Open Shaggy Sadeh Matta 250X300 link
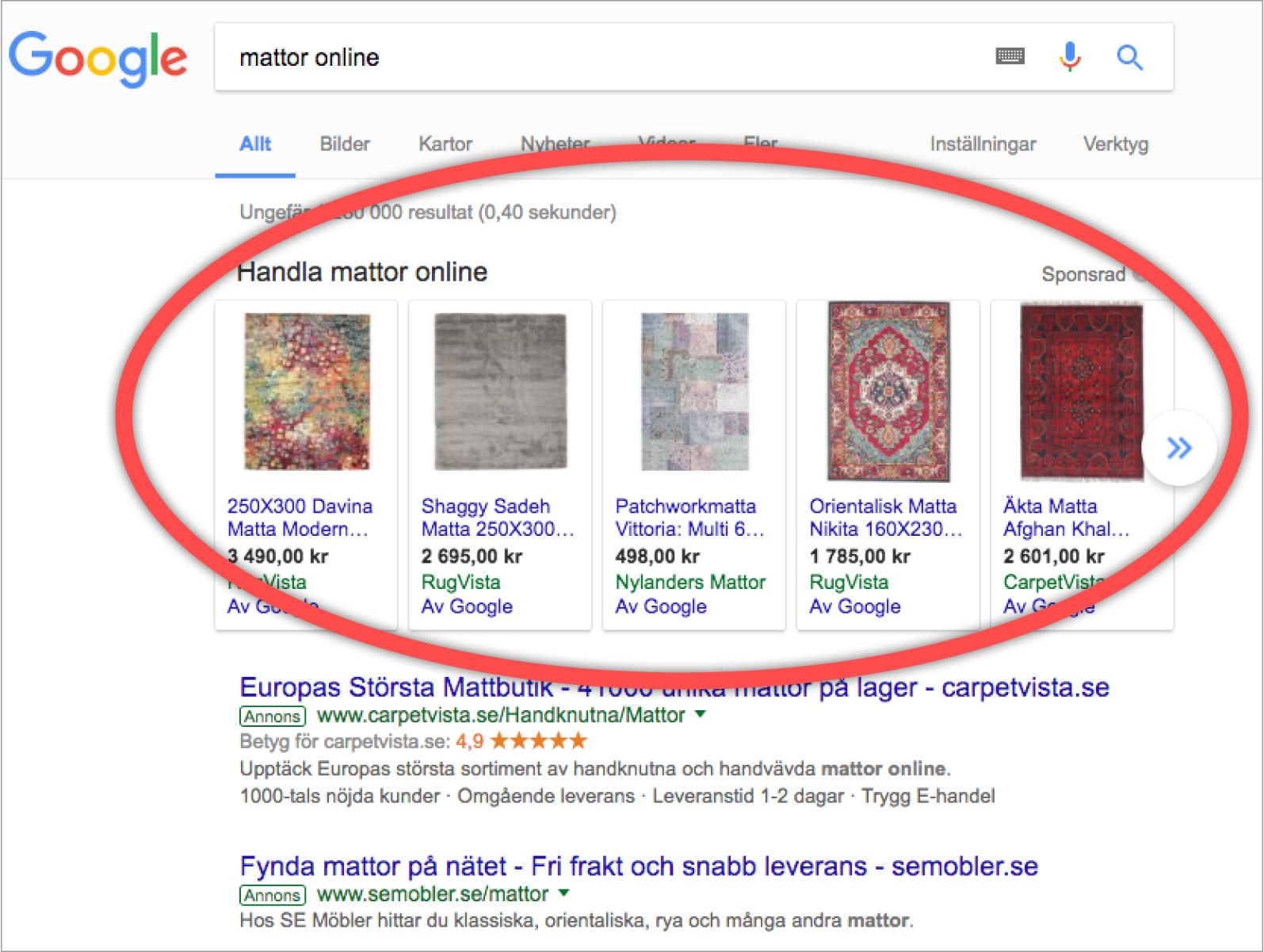The height and width of the screenshot is (952, 1264). pos(498,518)
